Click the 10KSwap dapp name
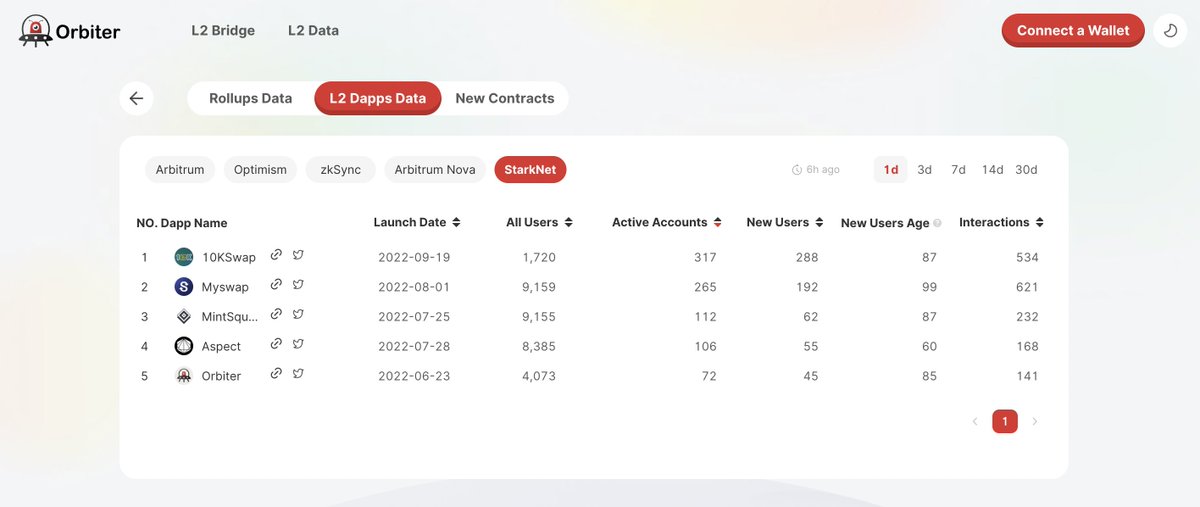This screenshot has height=507, width=1200. pyautogui.click(x=229, y=257)
